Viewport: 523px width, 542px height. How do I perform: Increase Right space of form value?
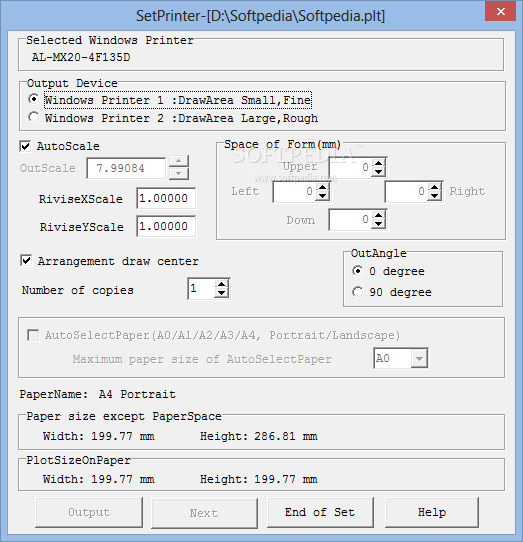435,187
